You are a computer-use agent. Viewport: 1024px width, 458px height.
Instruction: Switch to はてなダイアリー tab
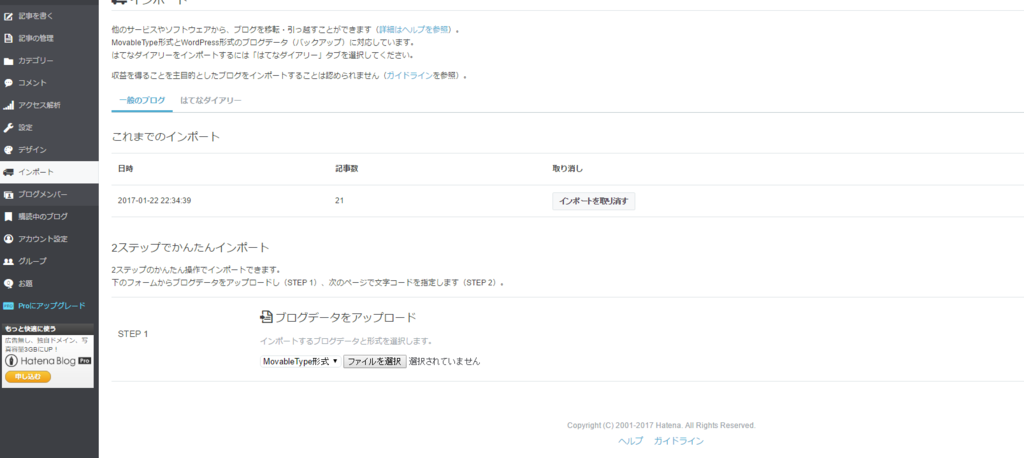click(x=211, y=101)
